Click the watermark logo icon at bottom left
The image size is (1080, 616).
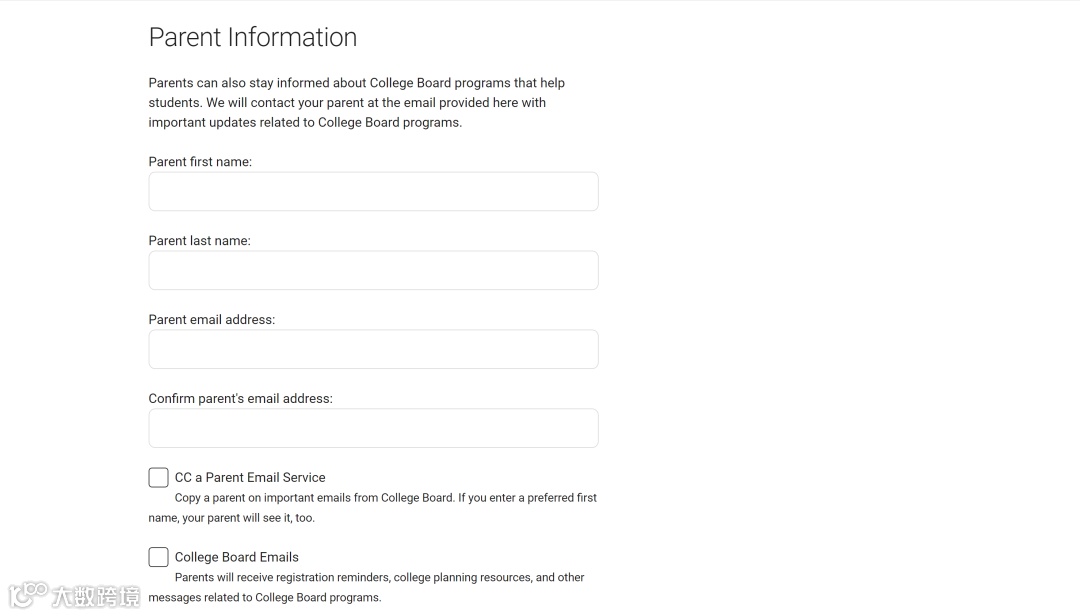pyautogui.click(x=28, y=595)
